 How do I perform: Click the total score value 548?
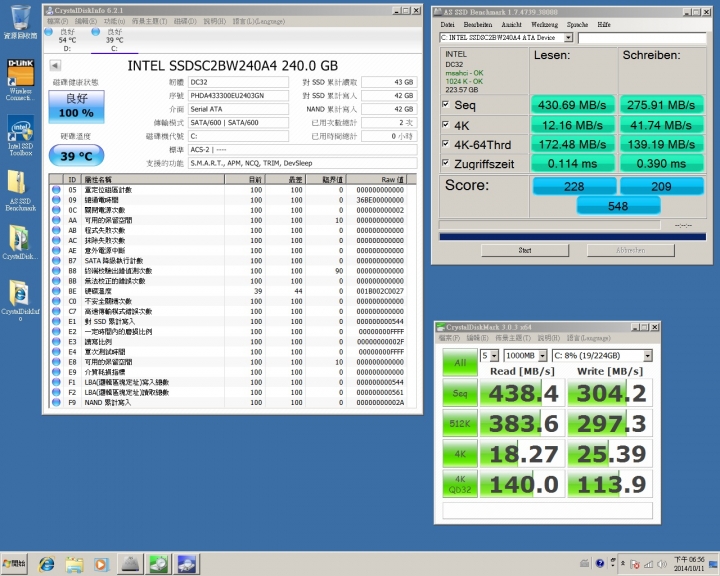click(618, 206)
